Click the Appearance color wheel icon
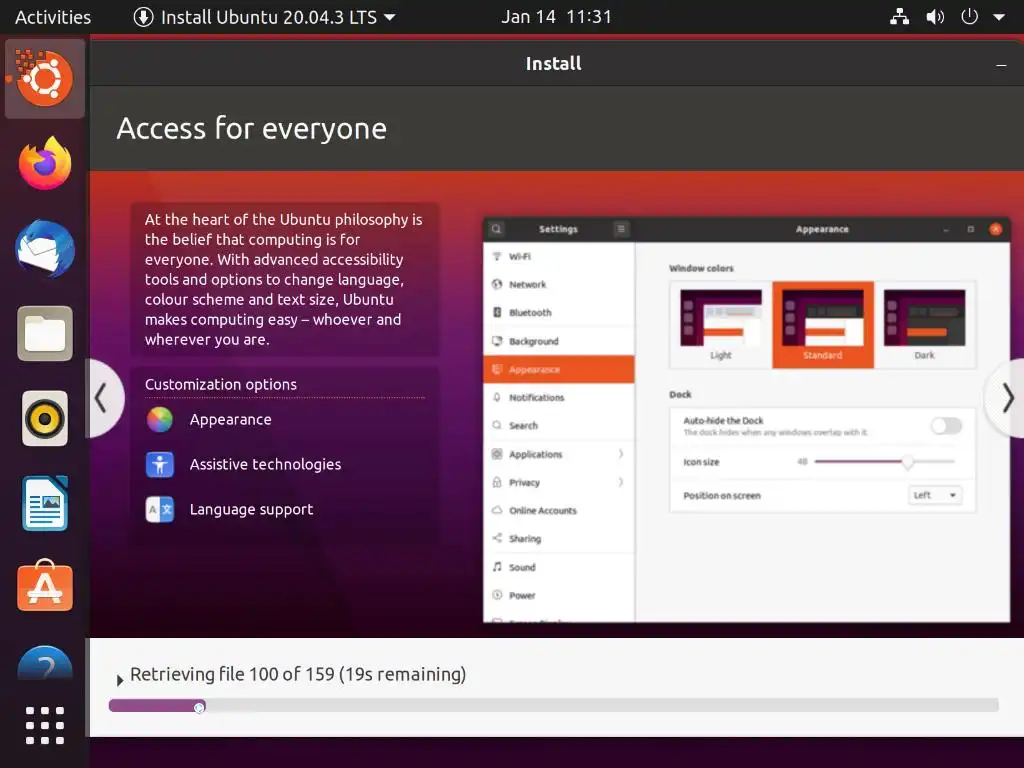 159,420
